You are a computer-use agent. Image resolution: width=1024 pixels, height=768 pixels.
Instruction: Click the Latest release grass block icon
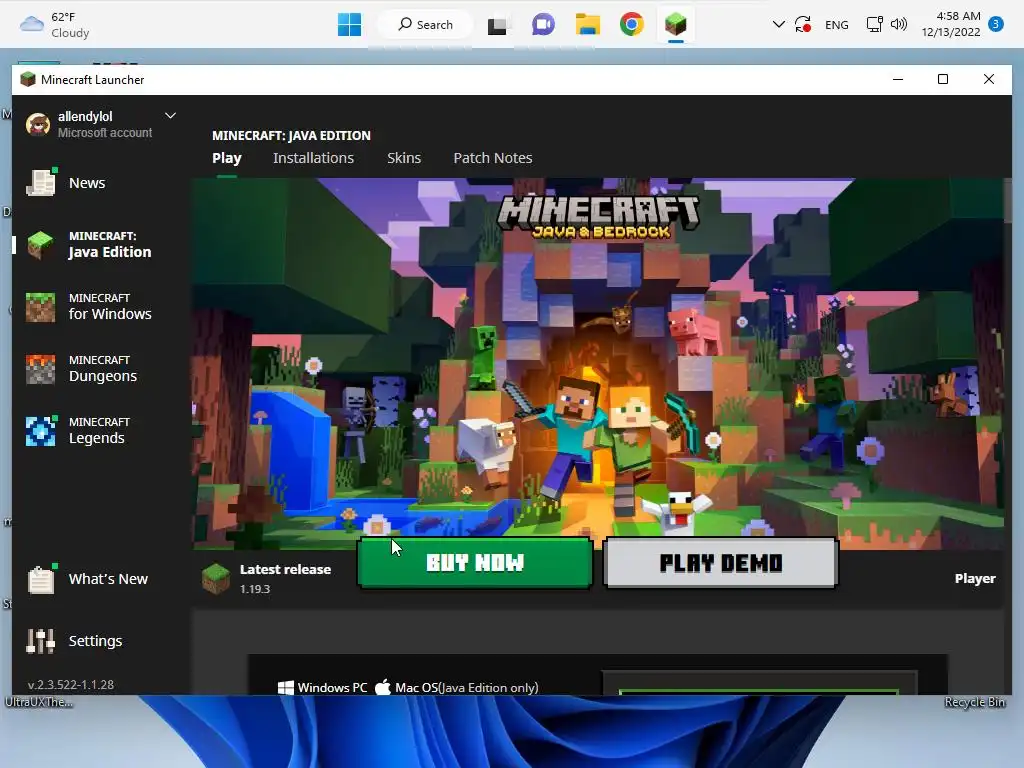(x=216, y=579)
